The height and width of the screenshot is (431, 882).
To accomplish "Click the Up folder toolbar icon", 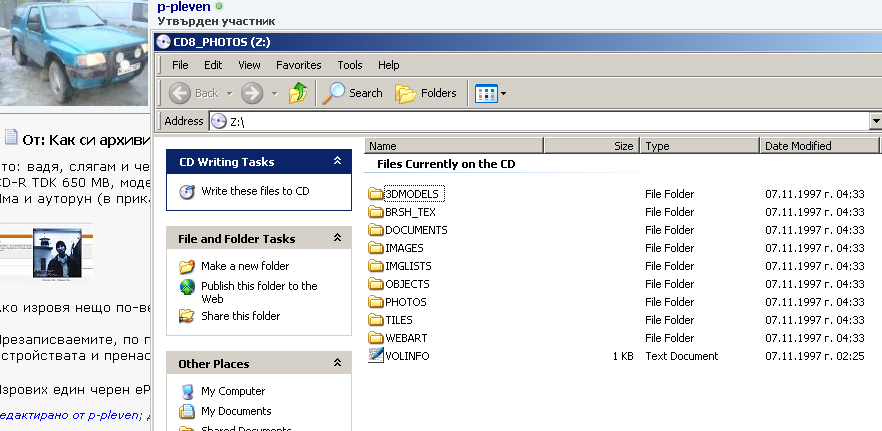I will coord(298,93).
